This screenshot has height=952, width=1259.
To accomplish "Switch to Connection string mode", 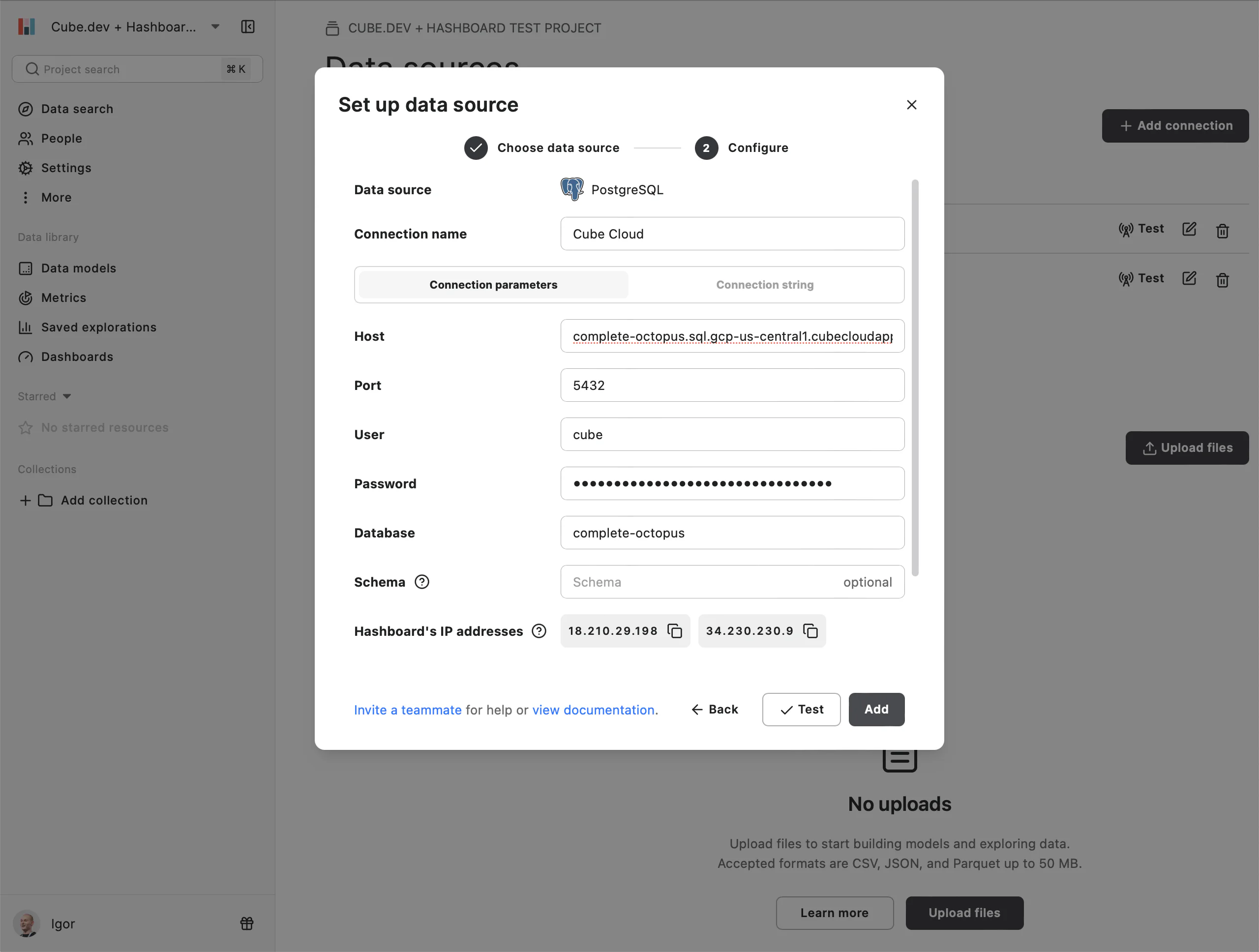I will 764,285.
